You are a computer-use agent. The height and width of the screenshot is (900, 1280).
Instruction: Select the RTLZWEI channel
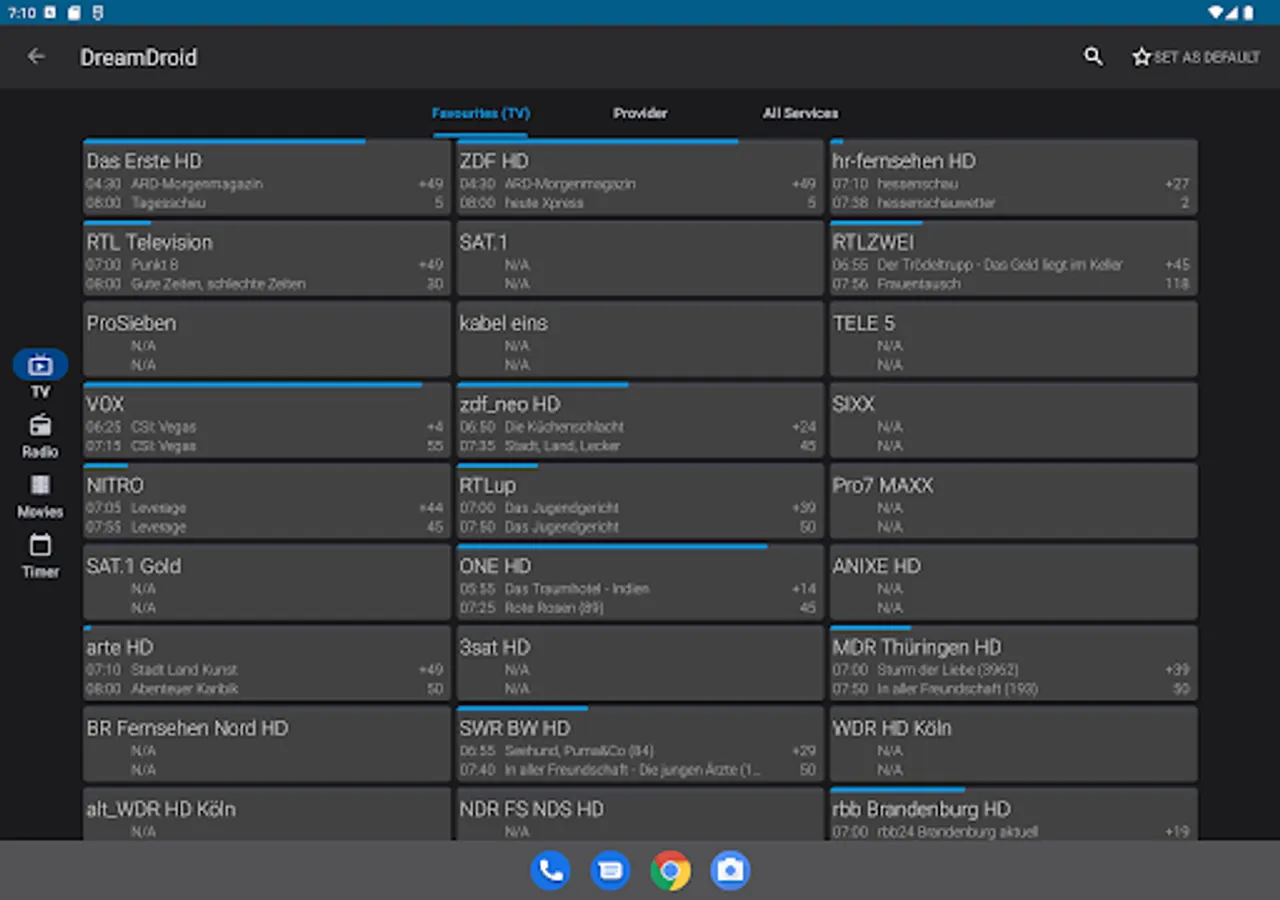tap(1013, 258)
